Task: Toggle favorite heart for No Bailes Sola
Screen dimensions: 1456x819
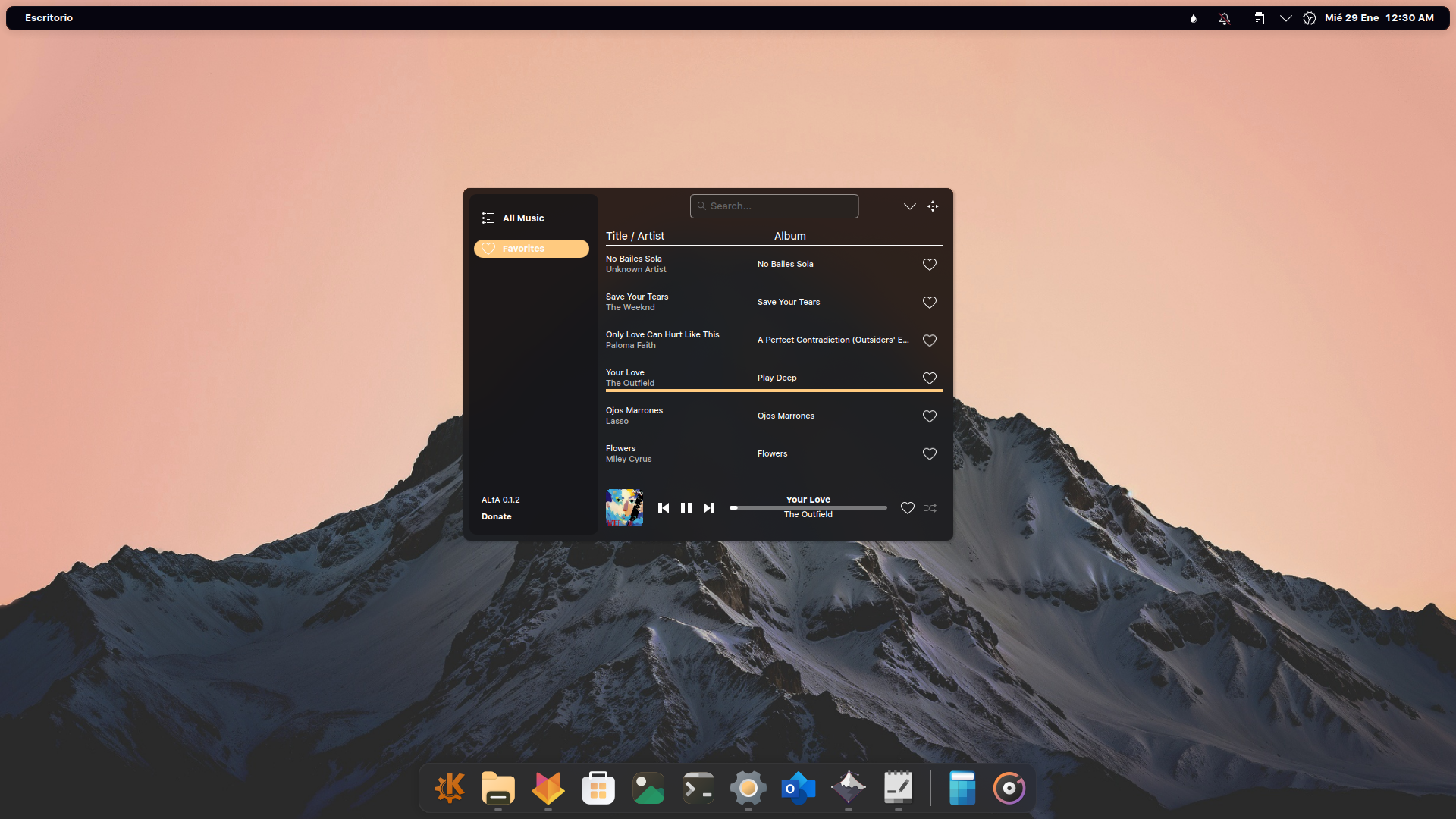Action: point(930,265)
